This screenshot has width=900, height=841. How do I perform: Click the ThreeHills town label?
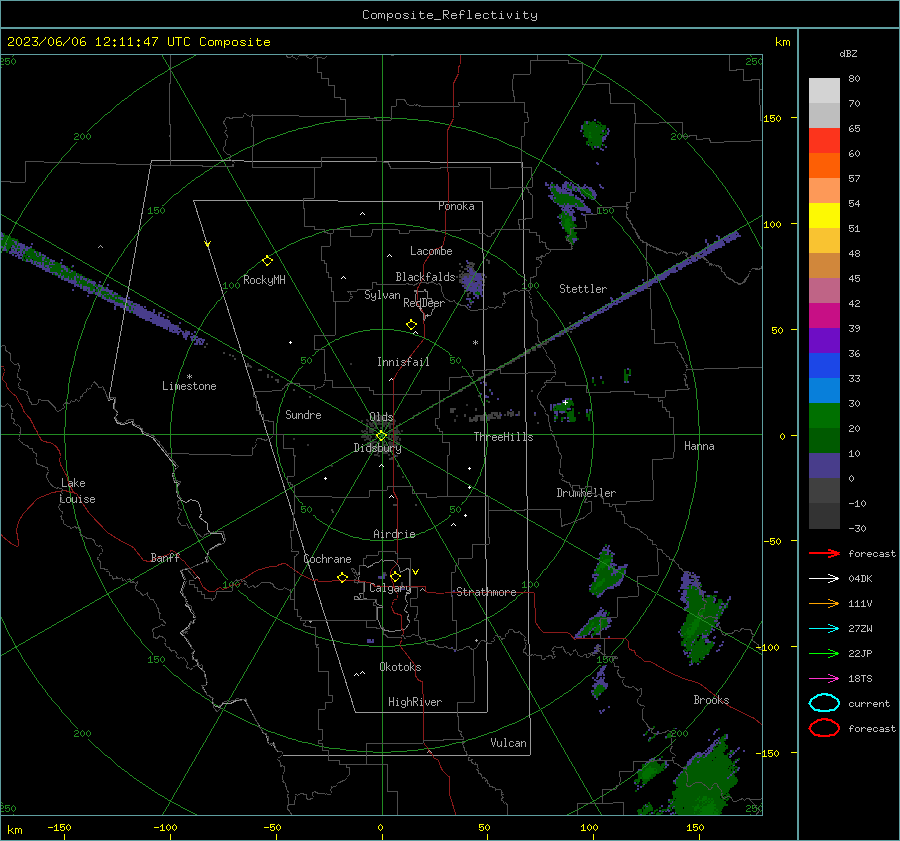(x=503, y=437)
